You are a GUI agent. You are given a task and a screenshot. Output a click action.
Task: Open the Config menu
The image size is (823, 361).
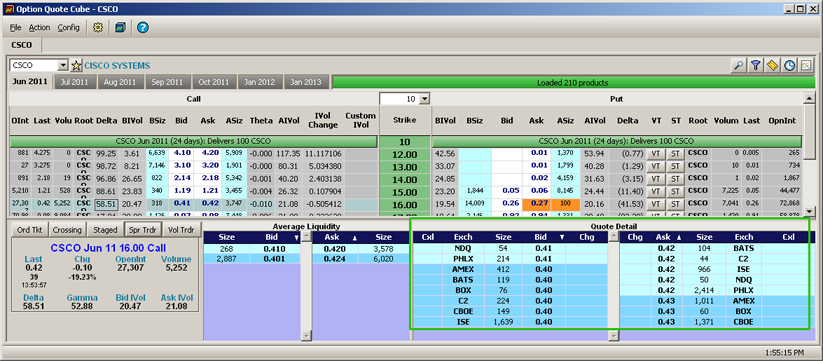(69, 27)
